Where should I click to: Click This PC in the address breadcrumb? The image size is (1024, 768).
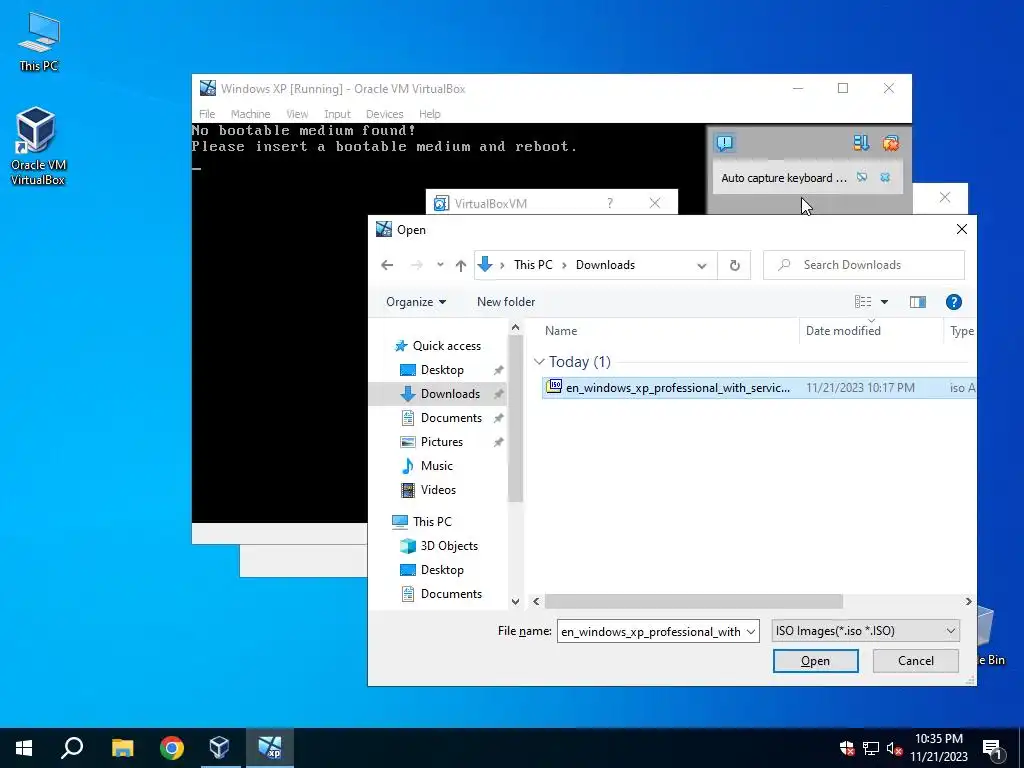click(x=533, y=265)
